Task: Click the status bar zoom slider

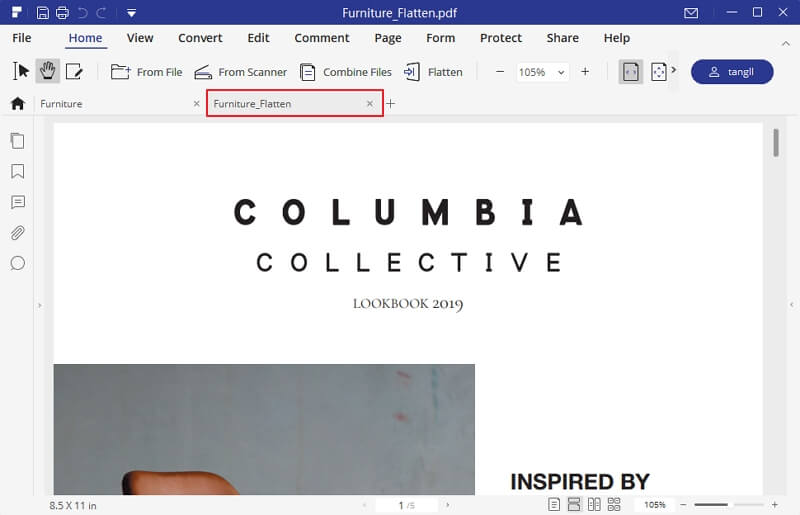Action: pos(729,505)
